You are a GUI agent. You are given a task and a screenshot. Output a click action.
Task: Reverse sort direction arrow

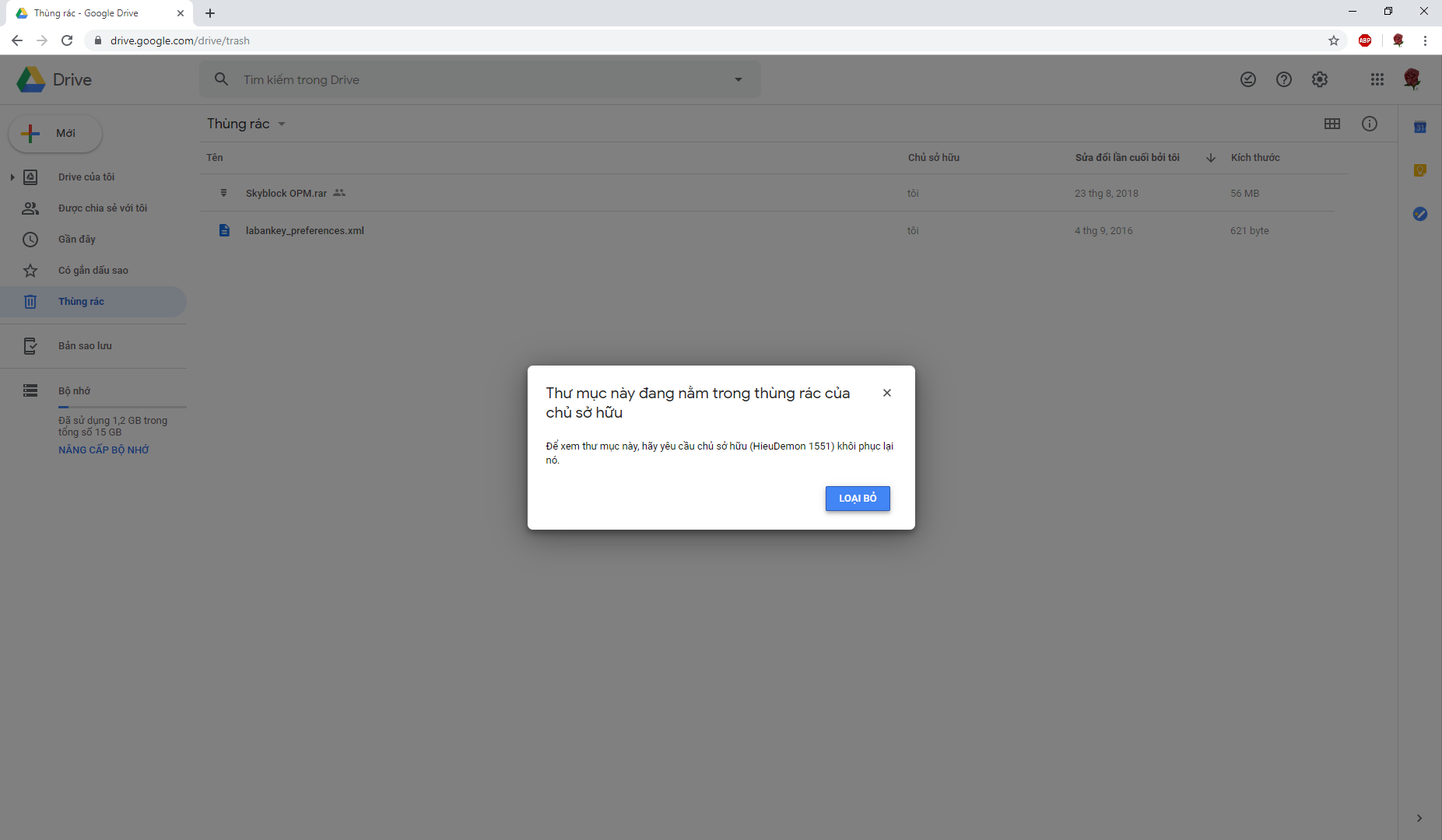[x=1211, y=158]
